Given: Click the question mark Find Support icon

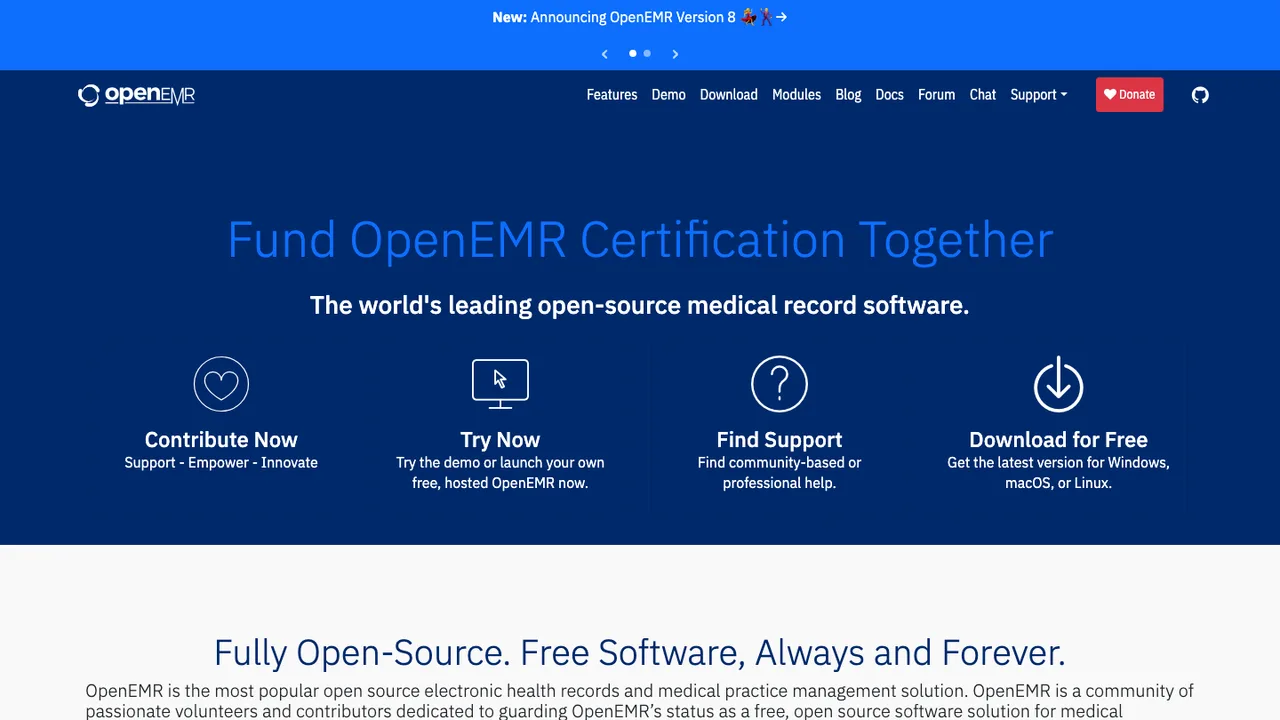Looking at the screenshot, I should (779, 384).
